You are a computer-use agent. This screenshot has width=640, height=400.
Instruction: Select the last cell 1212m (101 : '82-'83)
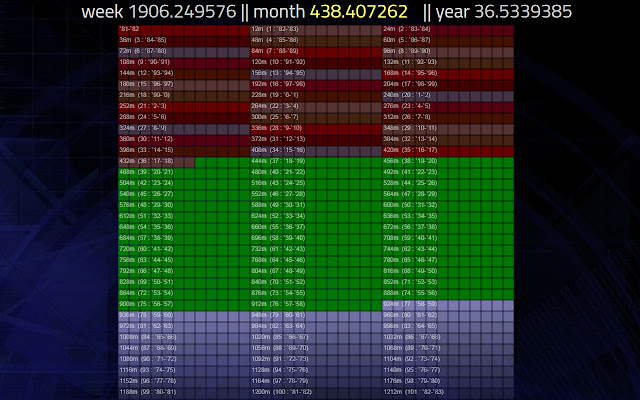(x=448, y=392)
